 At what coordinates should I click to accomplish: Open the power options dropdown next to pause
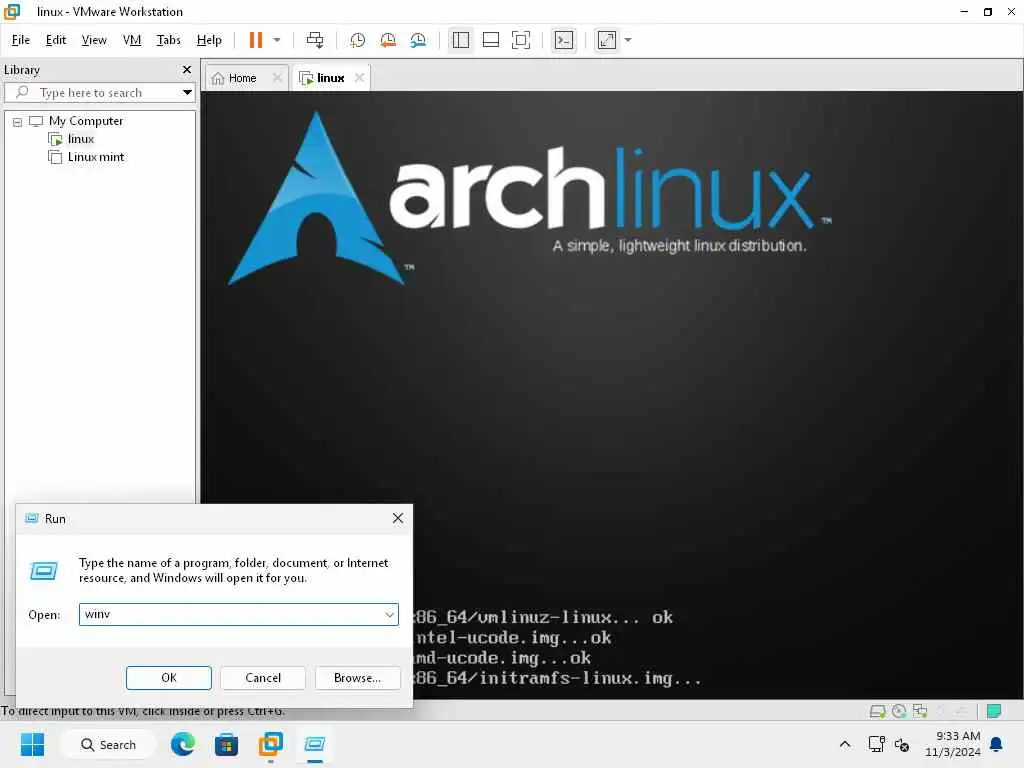(277, 40)
